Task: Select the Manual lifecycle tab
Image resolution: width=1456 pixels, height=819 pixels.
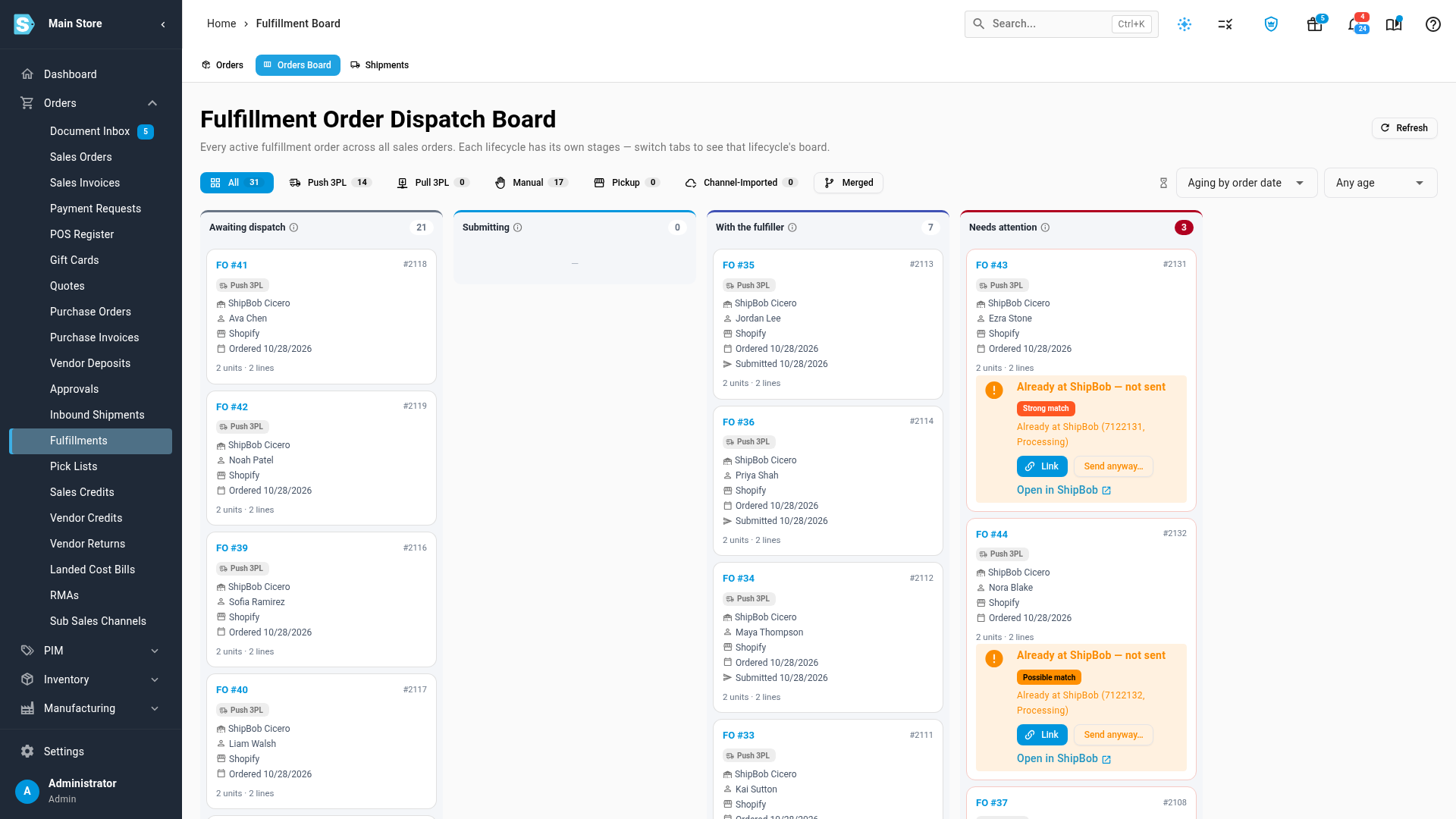Action: (x=531, y=183)
